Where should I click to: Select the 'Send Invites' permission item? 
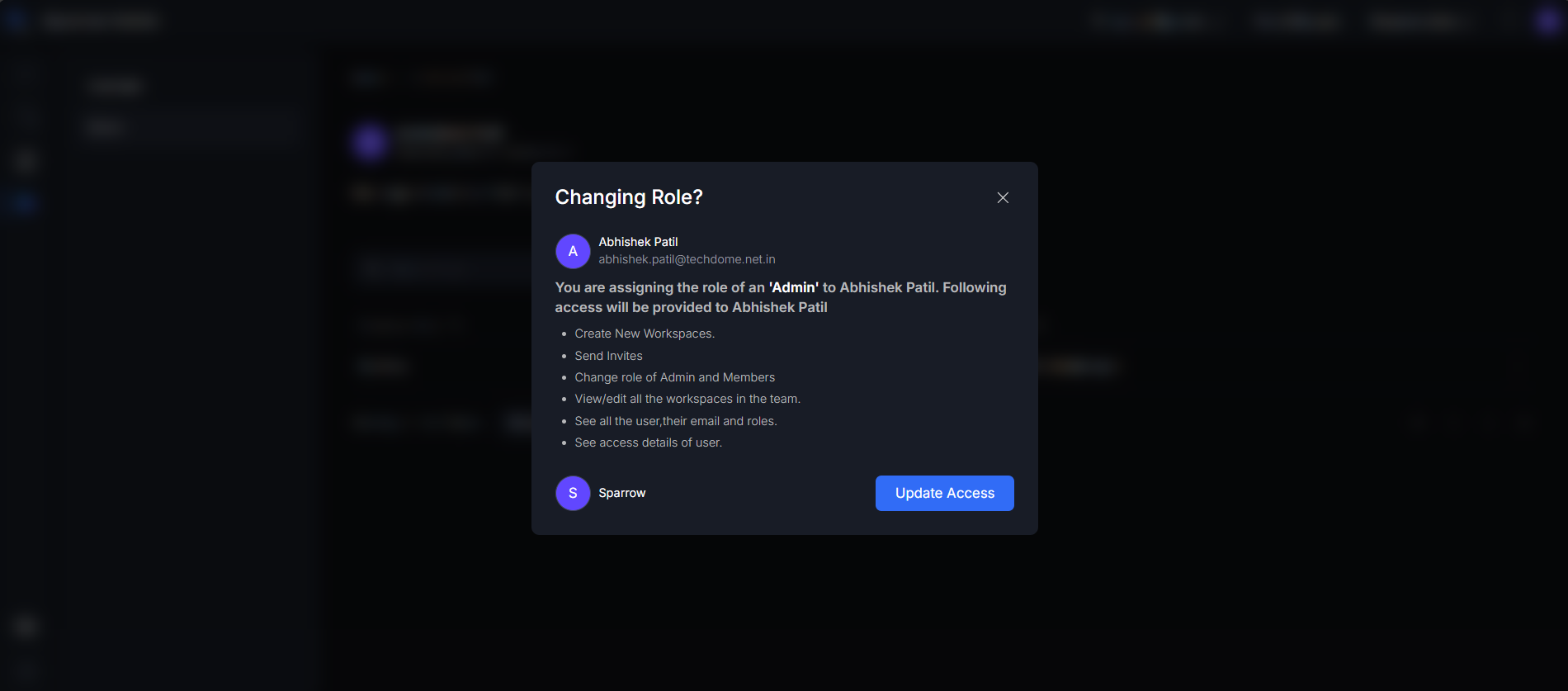coord(608,356)
